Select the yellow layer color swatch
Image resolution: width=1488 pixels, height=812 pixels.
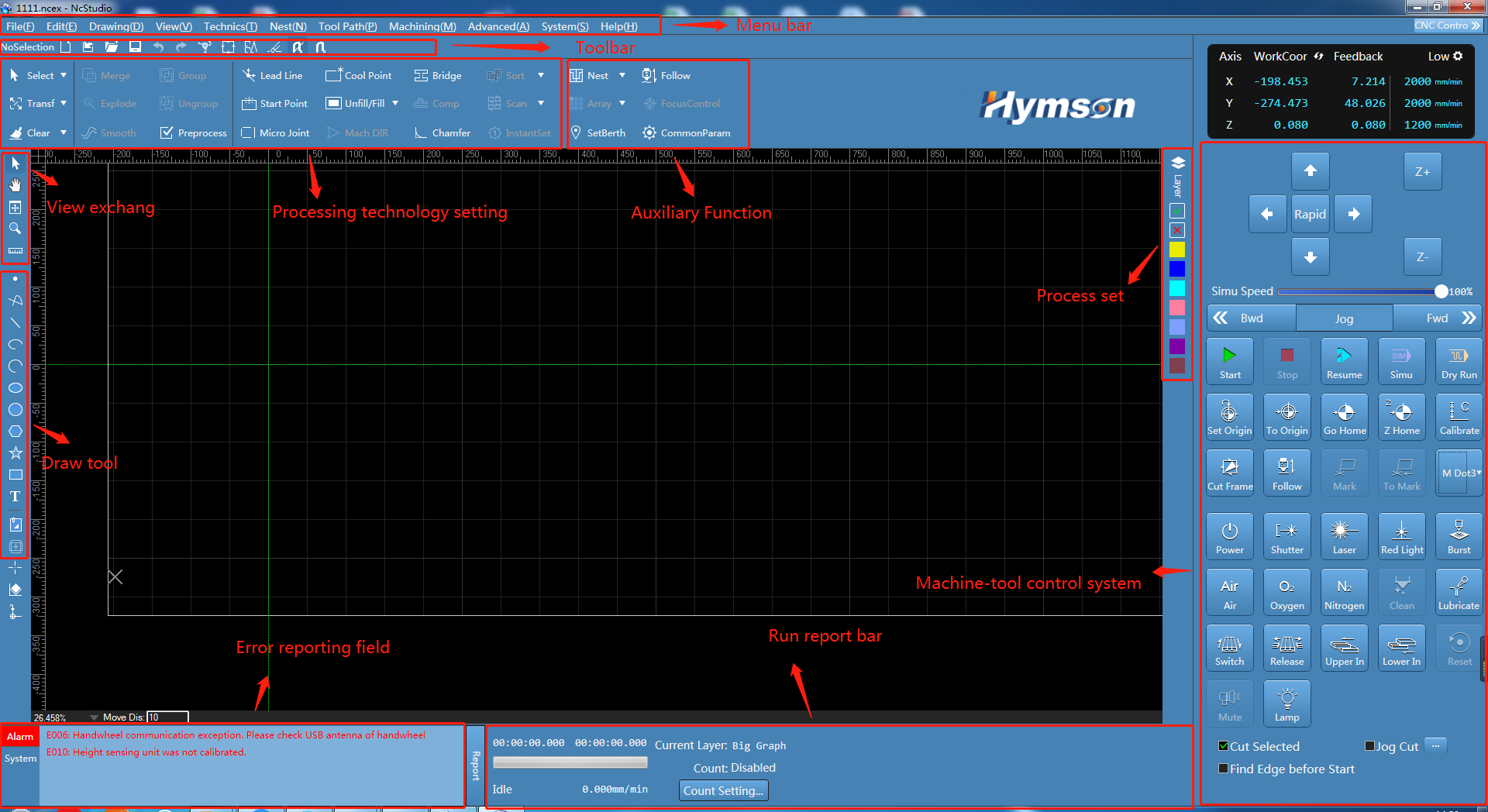(x=1177, y=249)
